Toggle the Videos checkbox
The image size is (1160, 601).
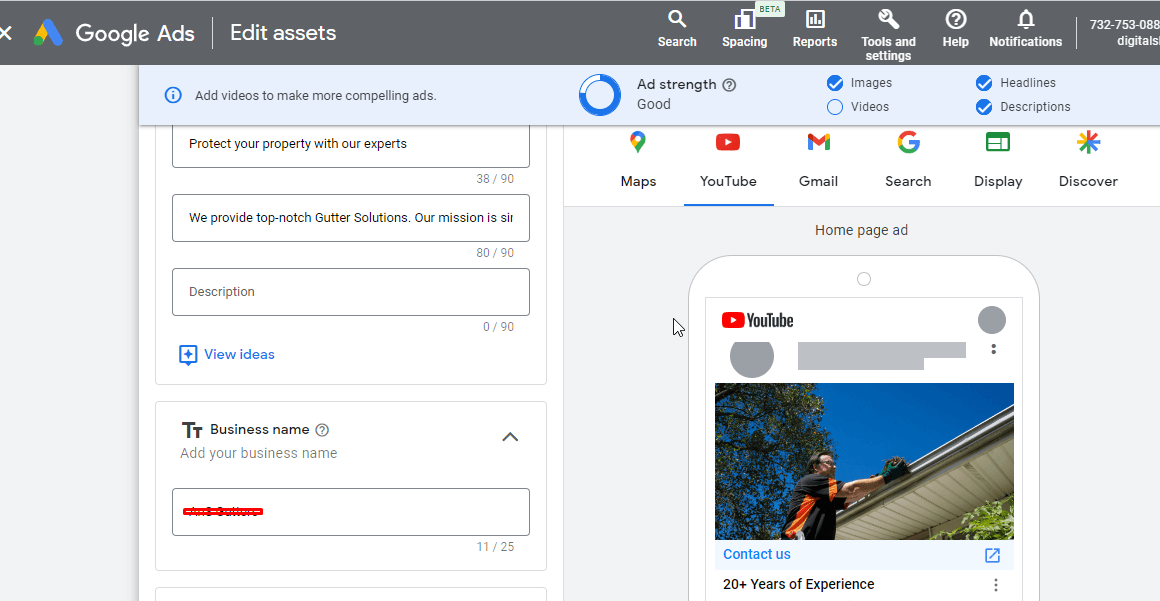point(835,107)
